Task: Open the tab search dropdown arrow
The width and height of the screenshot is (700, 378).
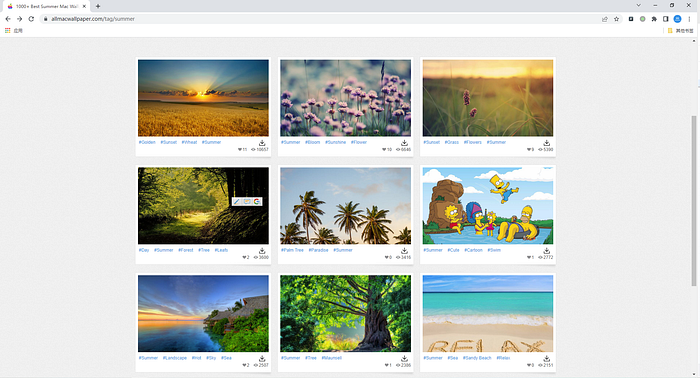Action: [638, 5]
